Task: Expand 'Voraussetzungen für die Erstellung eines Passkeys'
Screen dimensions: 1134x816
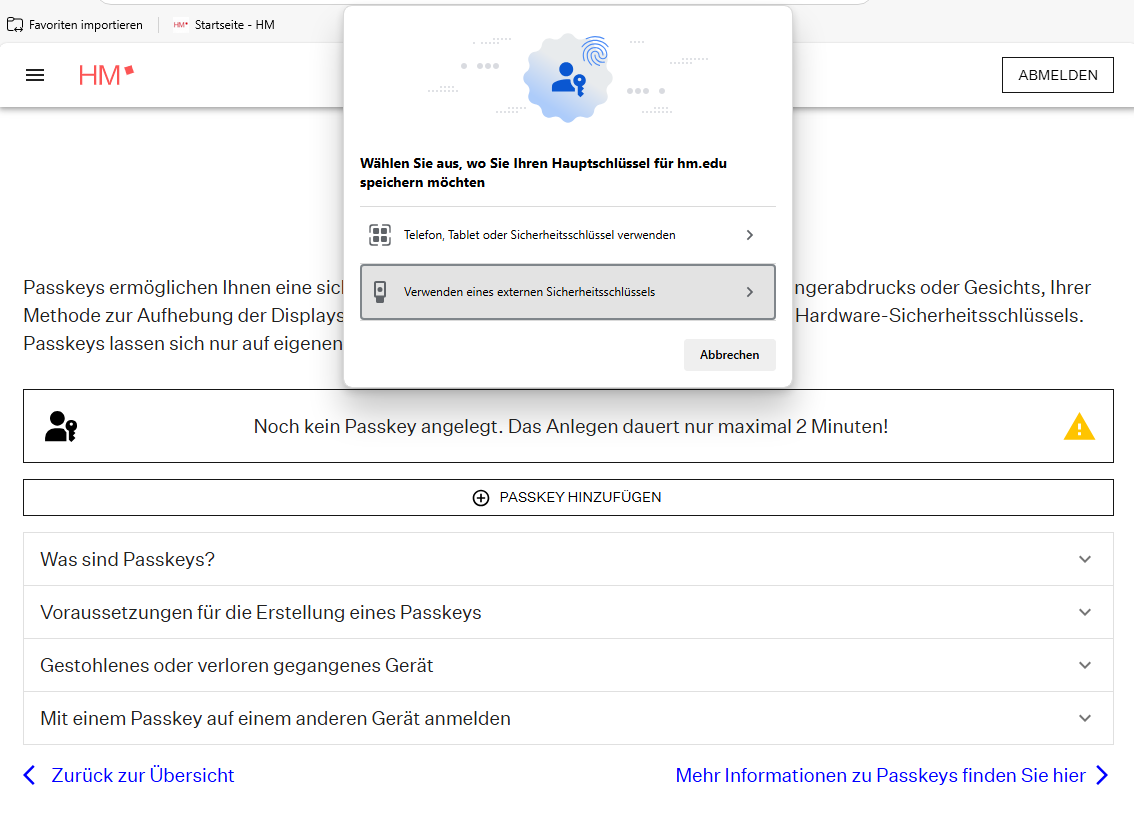Action: coord(1085,612)
